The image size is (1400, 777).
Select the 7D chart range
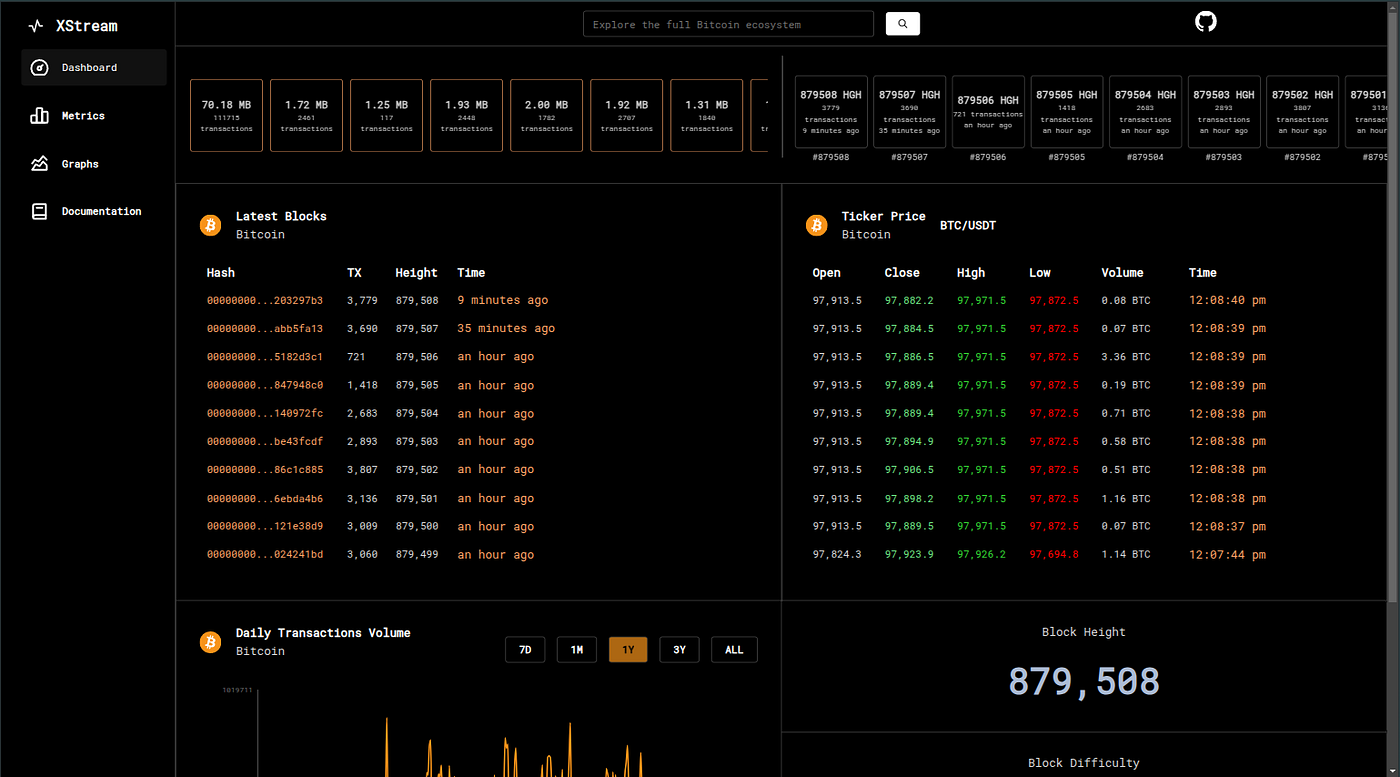525,650
